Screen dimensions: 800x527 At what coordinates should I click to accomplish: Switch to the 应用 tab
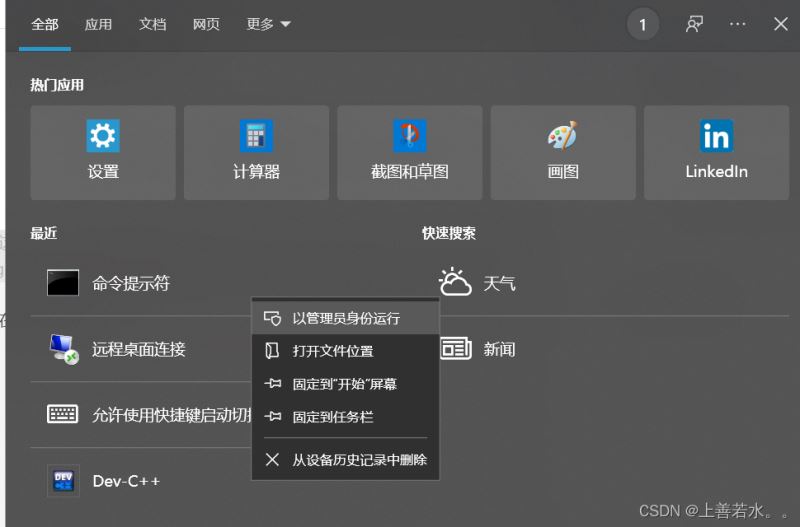coord(98,25)
